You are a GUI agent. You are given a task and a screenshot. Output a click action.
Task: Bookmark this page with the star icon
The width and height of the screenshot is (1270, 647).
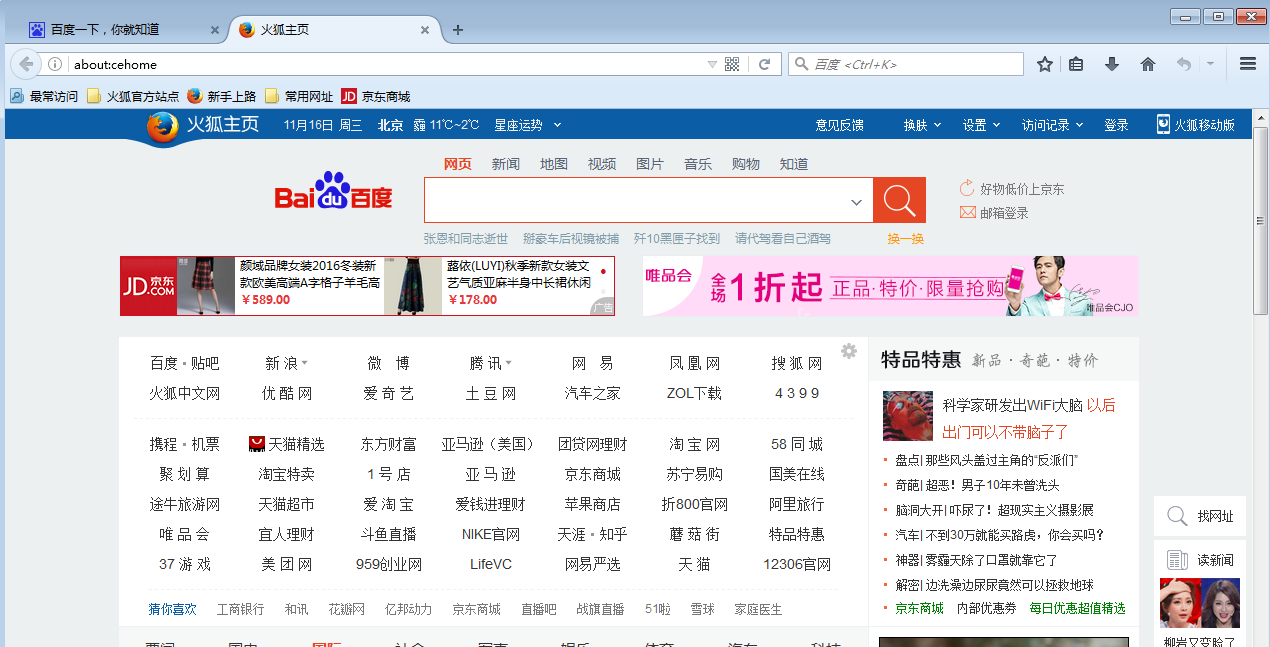coord(1045,64)
